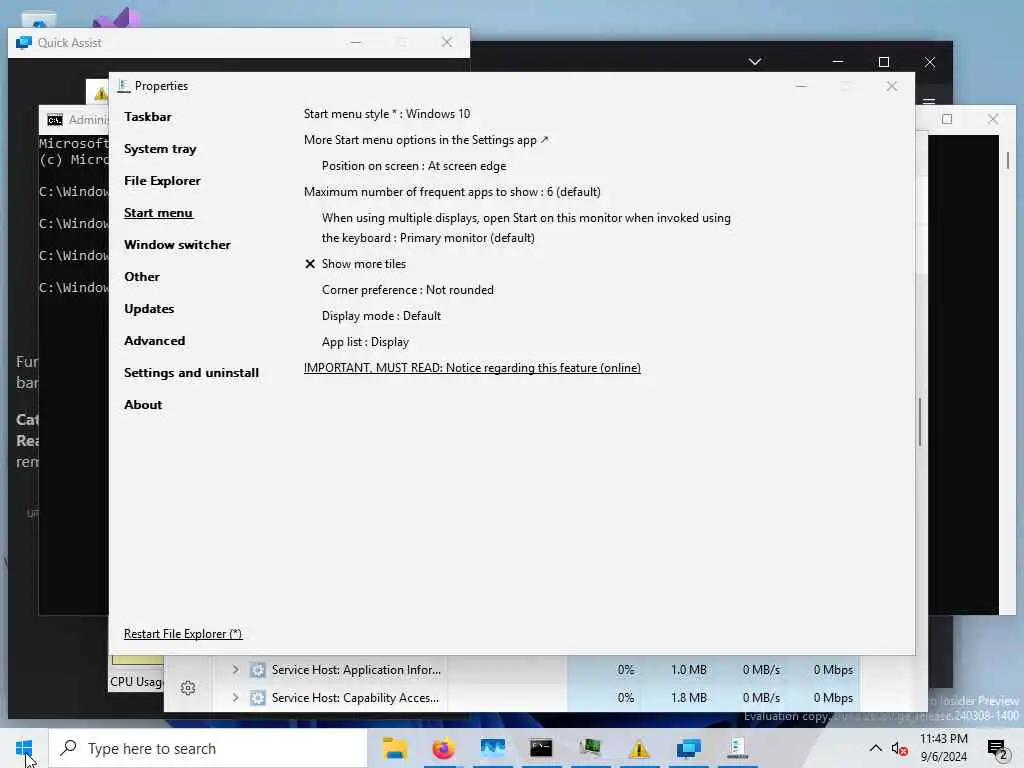
Task: Click the taskbar search box
Action: pyautogui.click(x=208, y=748)
